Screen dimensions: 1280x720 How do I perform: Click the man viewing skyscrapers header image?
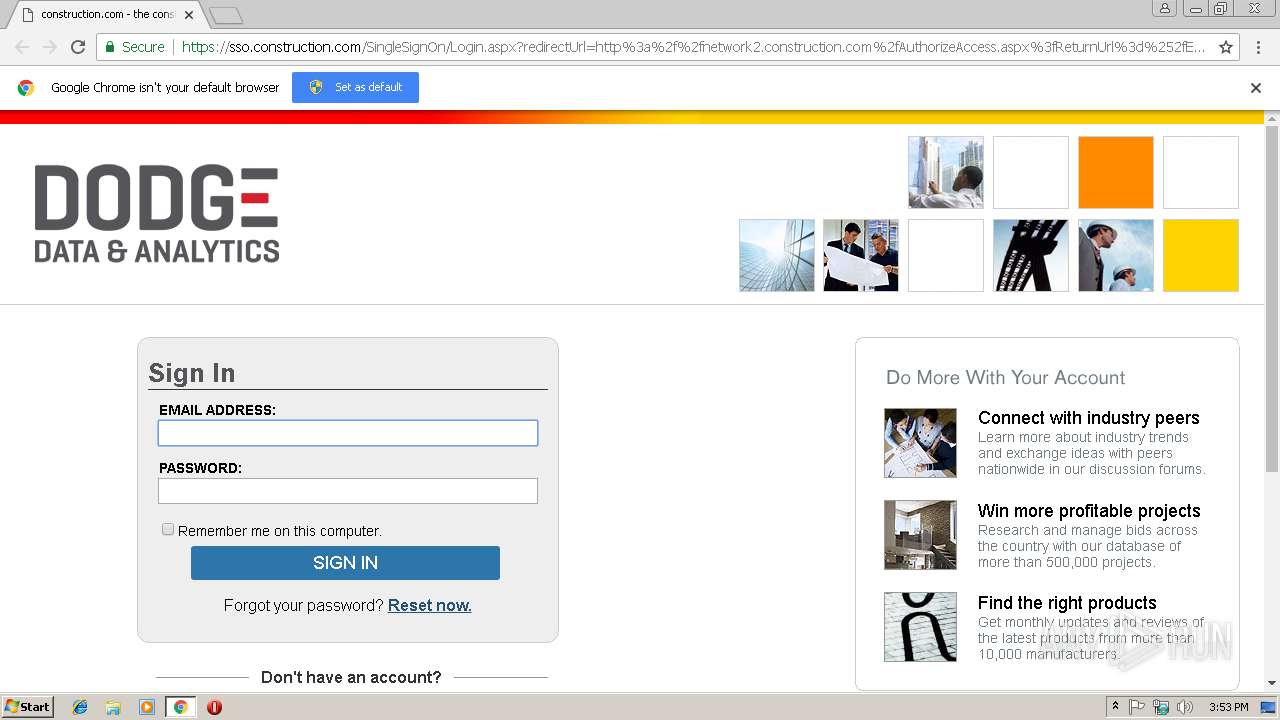click(x=946, y=172)
